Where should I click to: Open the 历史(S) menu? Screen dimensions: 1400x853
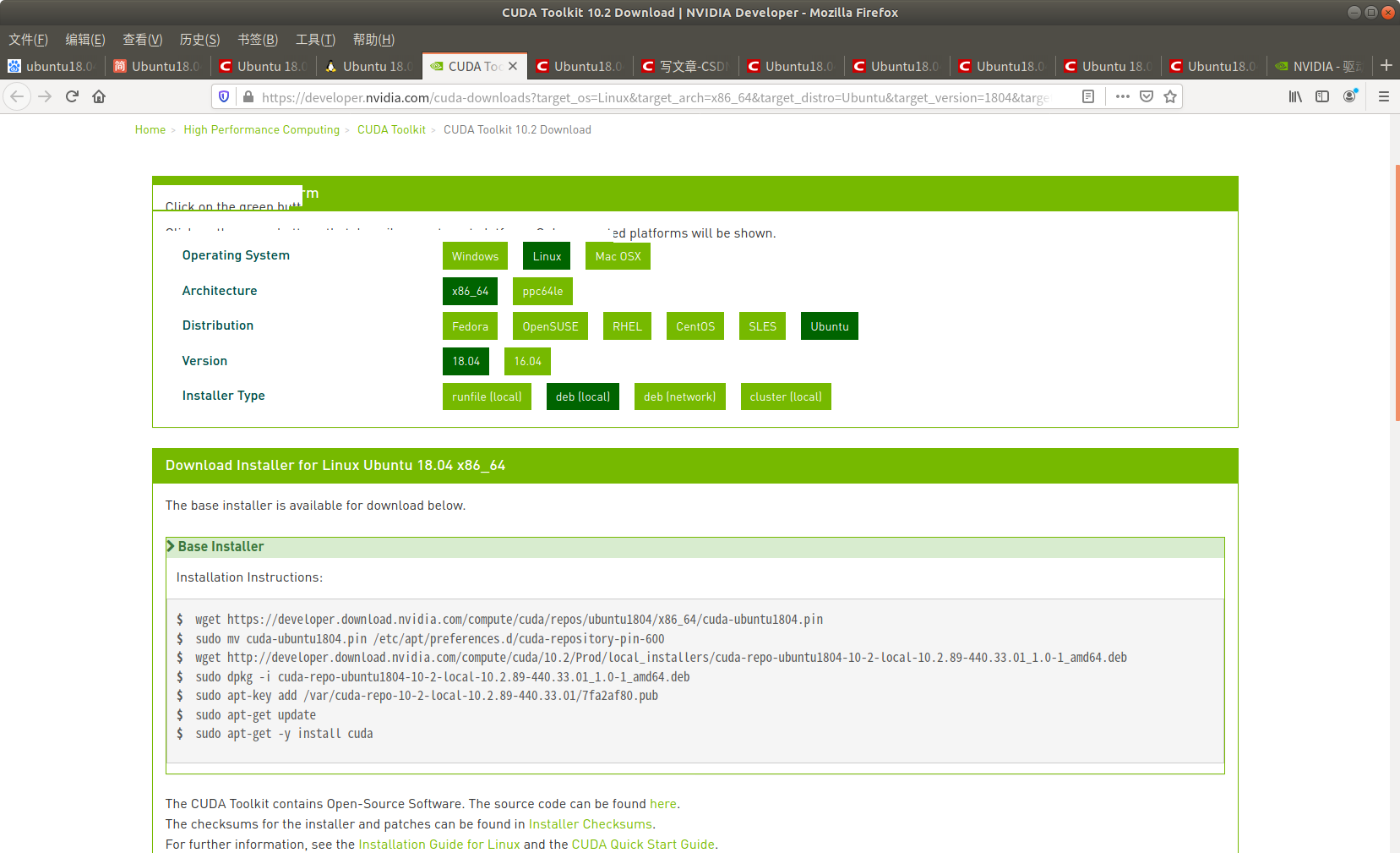coord(200,39)
